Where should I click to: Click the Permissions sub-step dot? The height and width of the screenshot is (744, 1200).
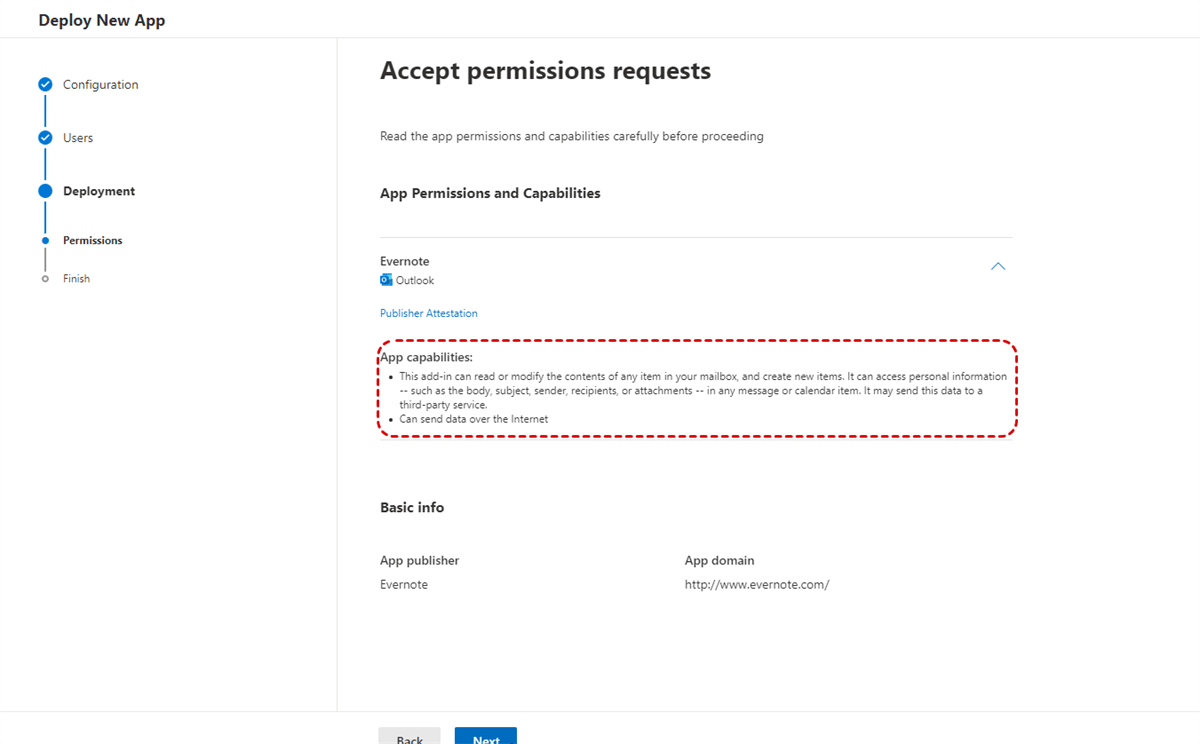(45, 241)
